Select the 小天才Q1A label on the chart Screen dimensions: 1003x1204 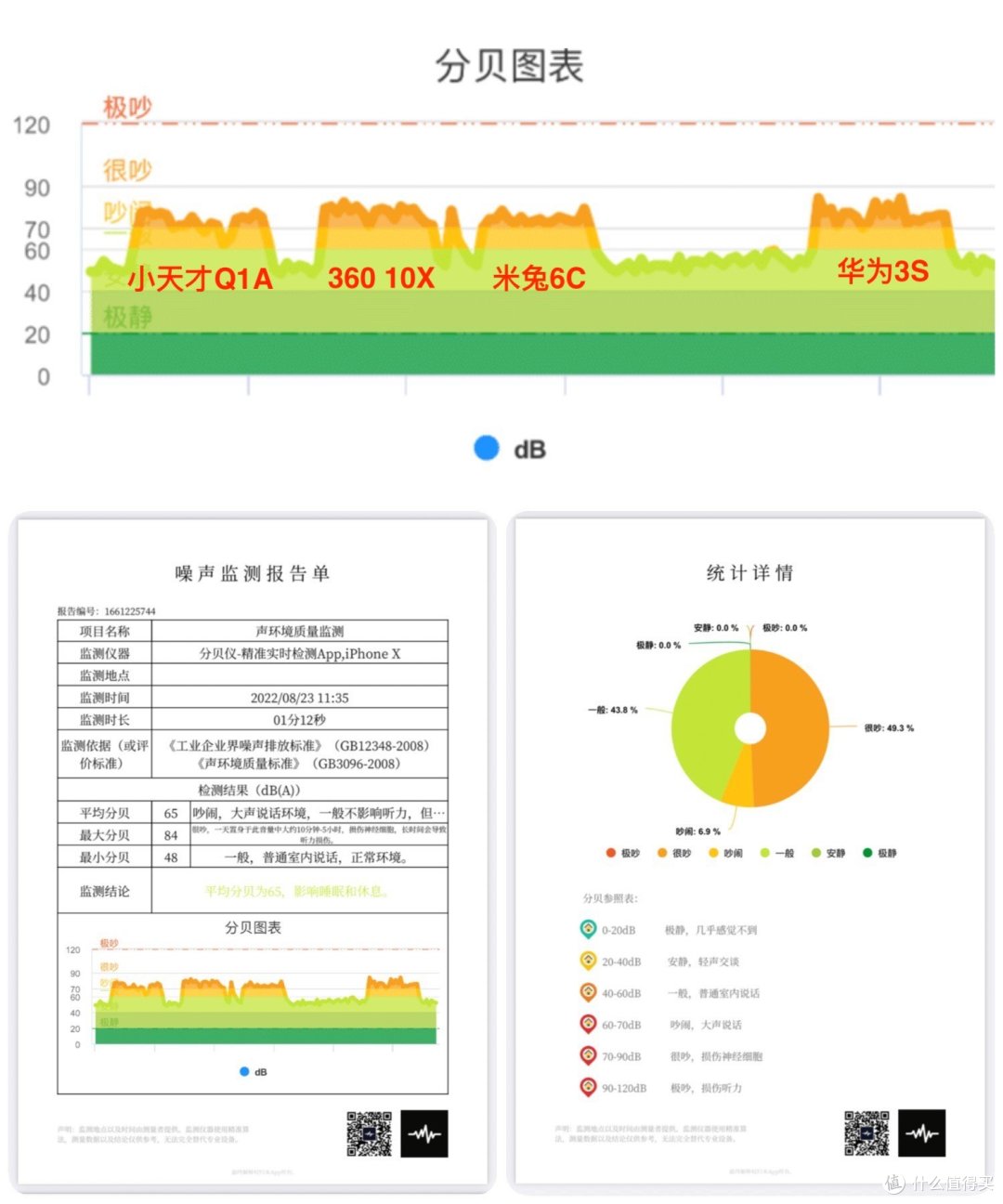[201, 277]
